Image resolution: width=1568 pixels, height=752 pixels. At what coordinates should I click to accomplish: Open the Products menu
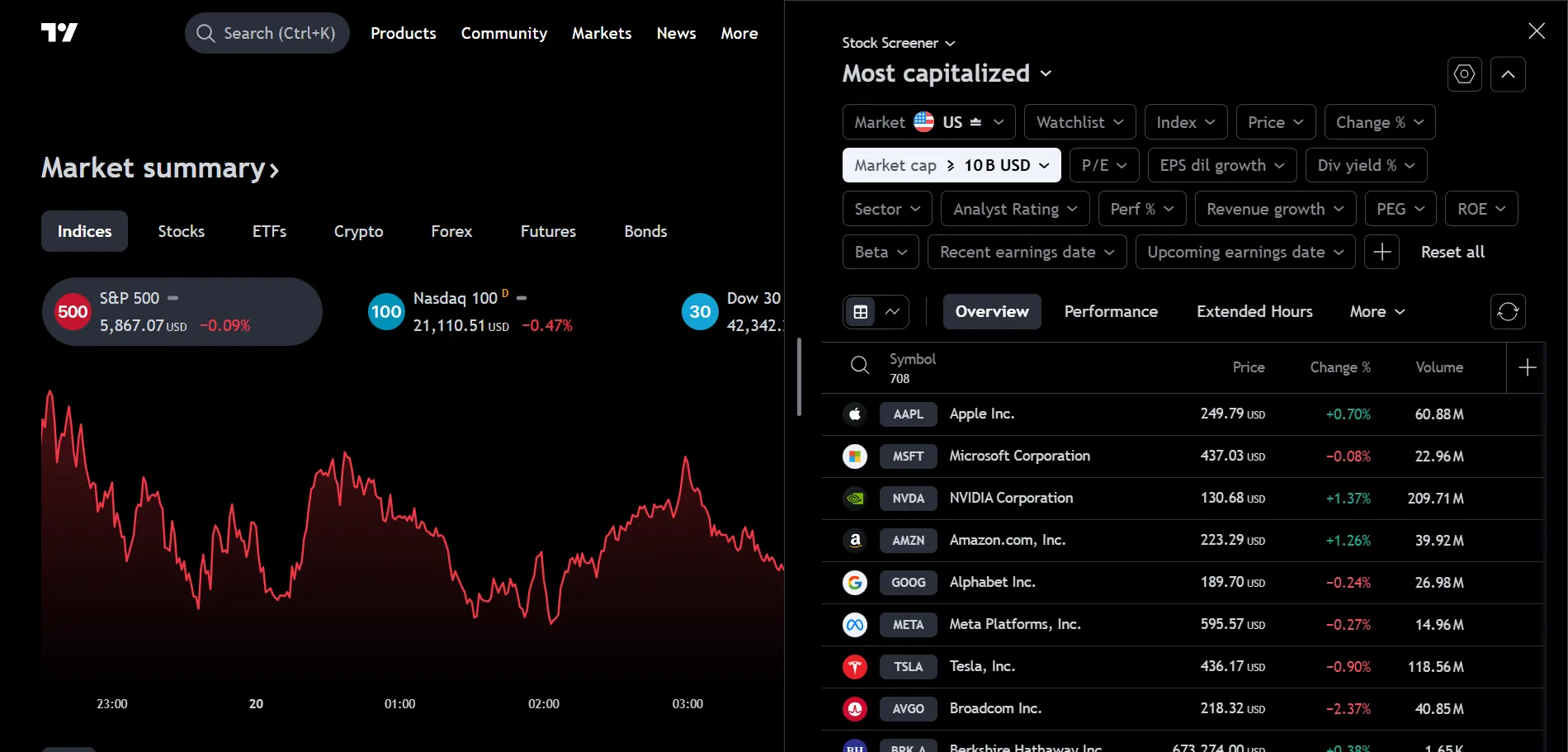[x=403, y=33]
